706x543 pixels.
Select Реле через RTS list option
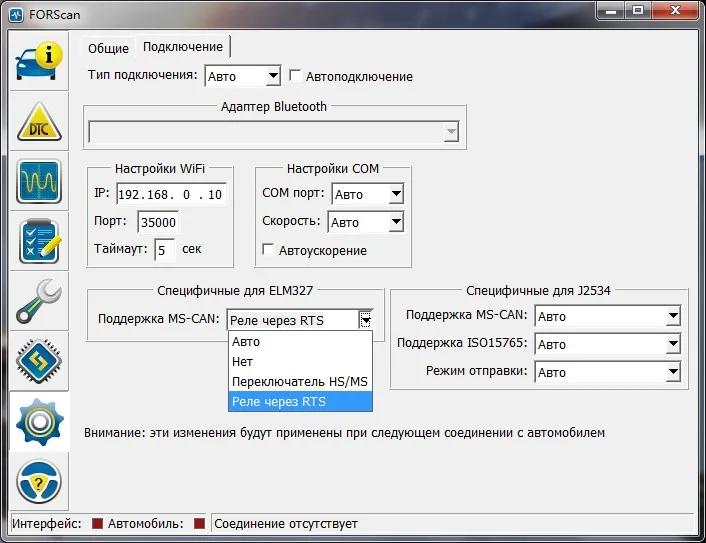point(300,401)
